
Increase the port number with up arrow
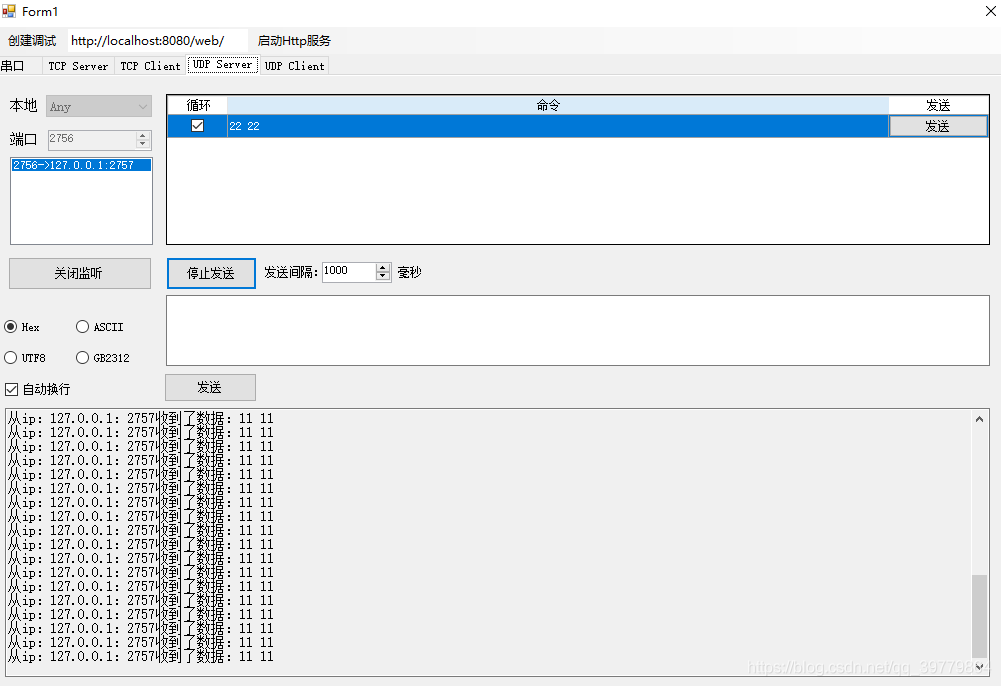(x=143, y=135)
